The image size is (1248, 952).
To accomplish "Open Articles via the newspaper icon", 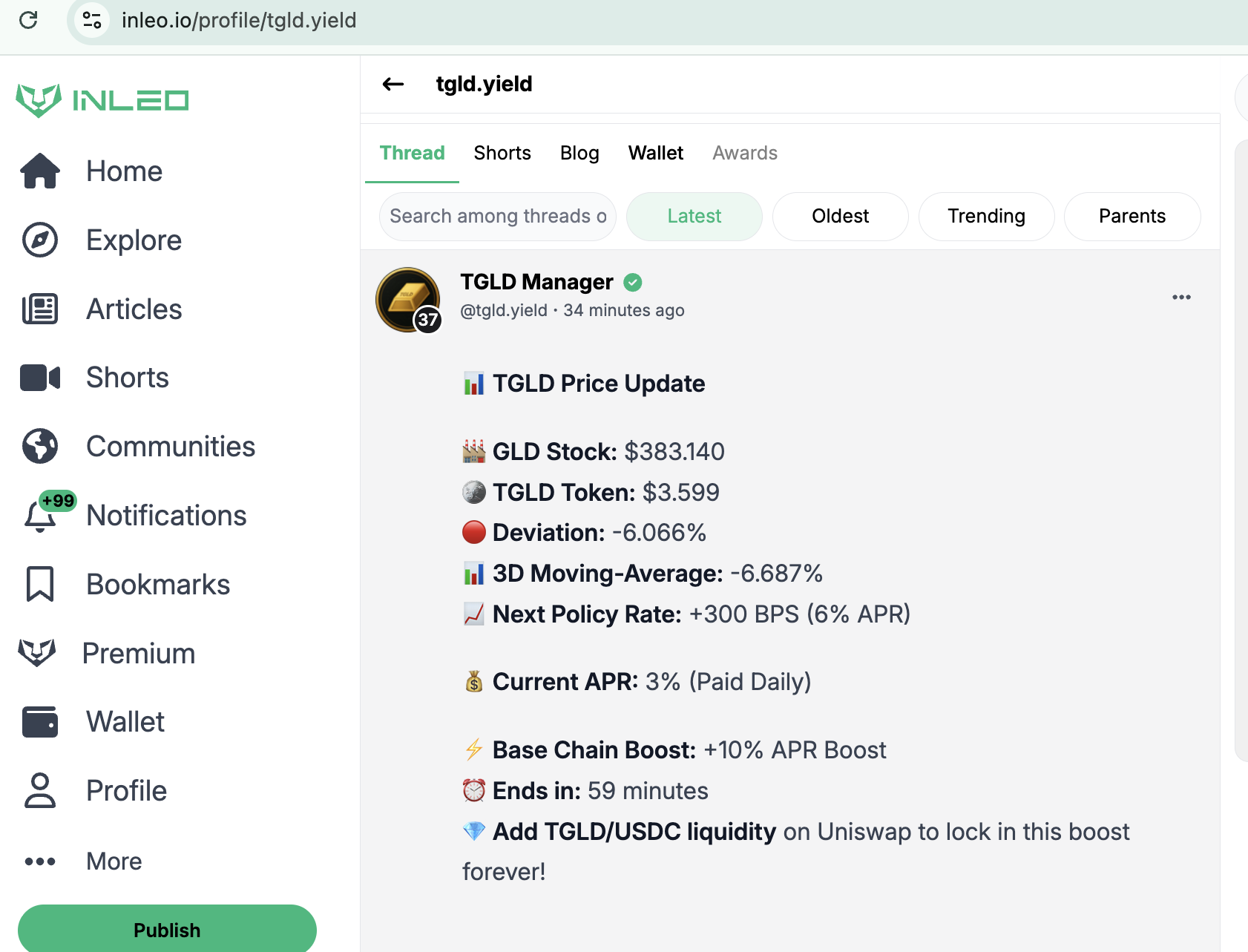I will point(40,309).
